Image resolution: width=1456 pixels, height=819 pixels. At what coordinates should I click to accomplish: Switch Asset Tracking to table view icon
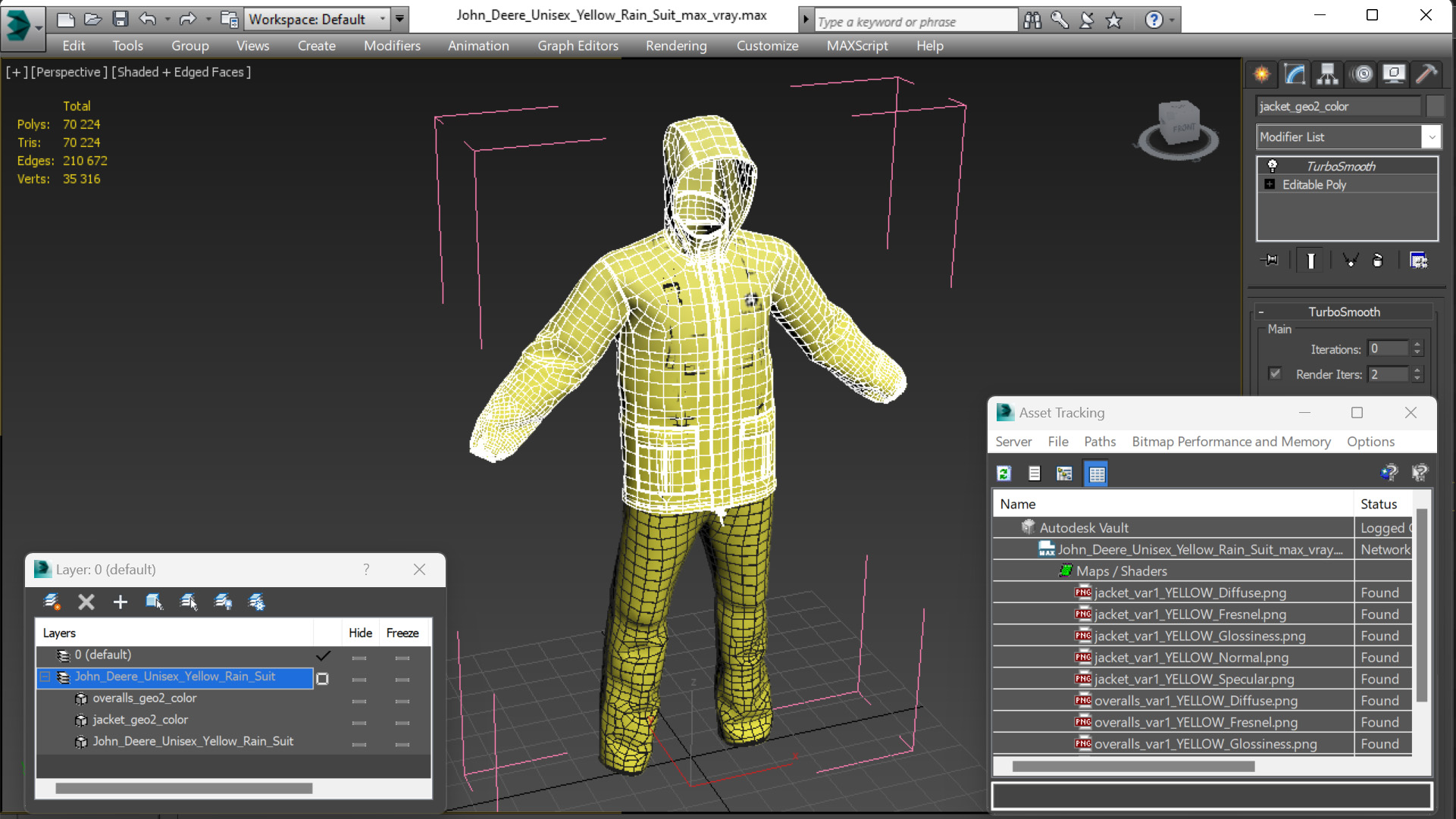[1097, 474]
